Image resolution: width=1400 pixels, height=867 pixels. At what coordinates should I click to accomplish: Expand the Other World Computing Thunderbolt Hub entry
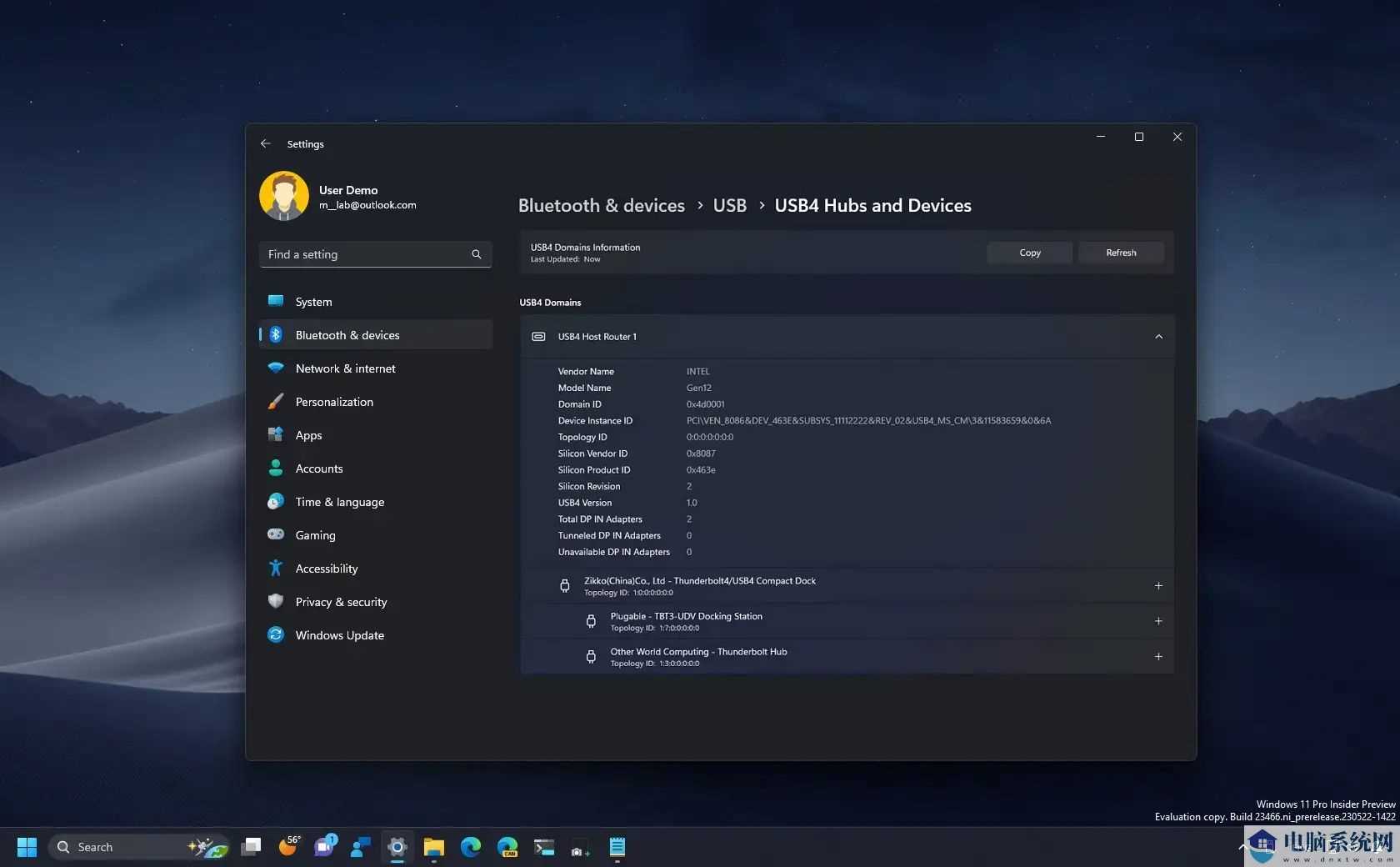tap(1158, 657)
